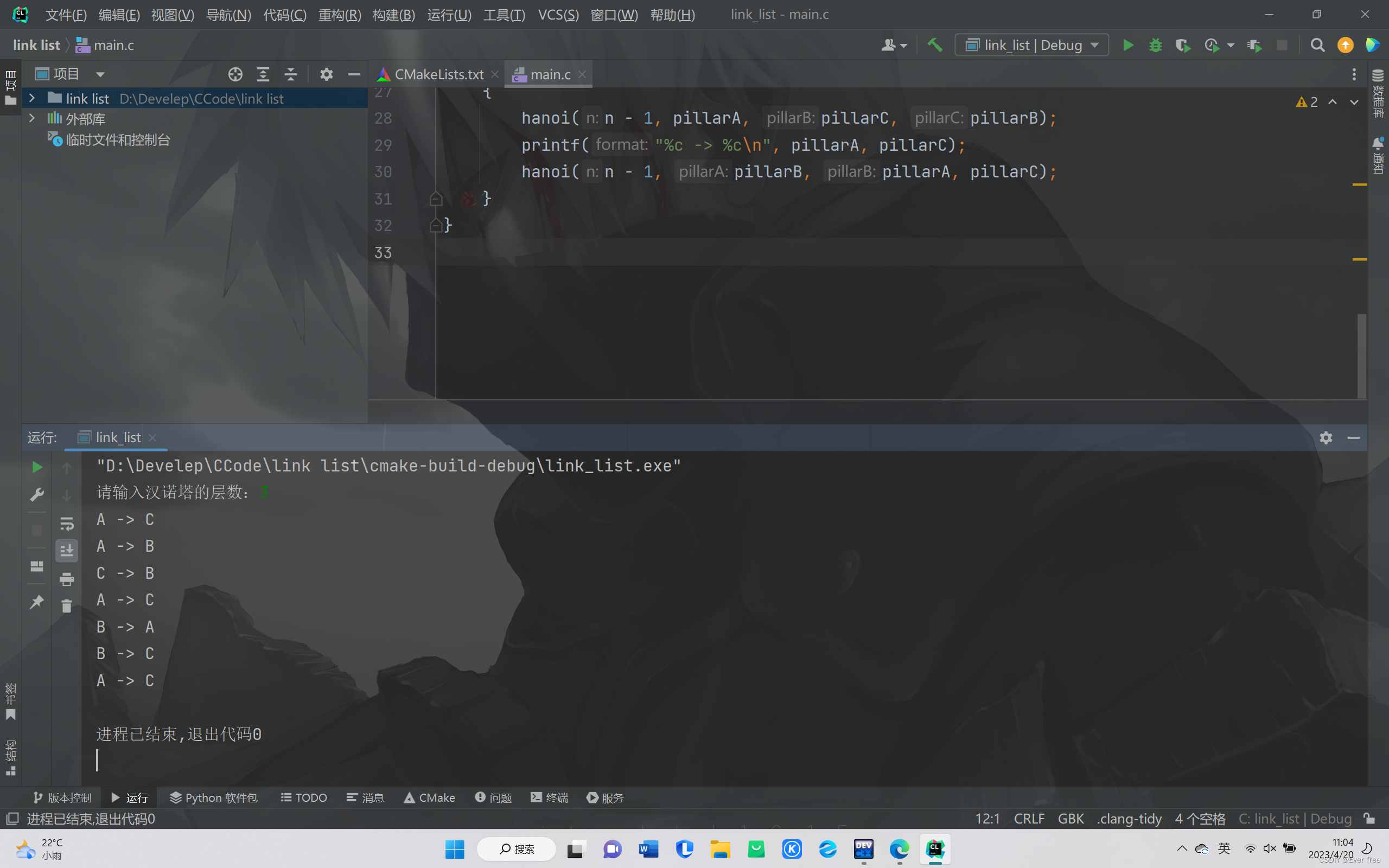
Task: Open the CMake tool window button
Action: click(429, 797)
